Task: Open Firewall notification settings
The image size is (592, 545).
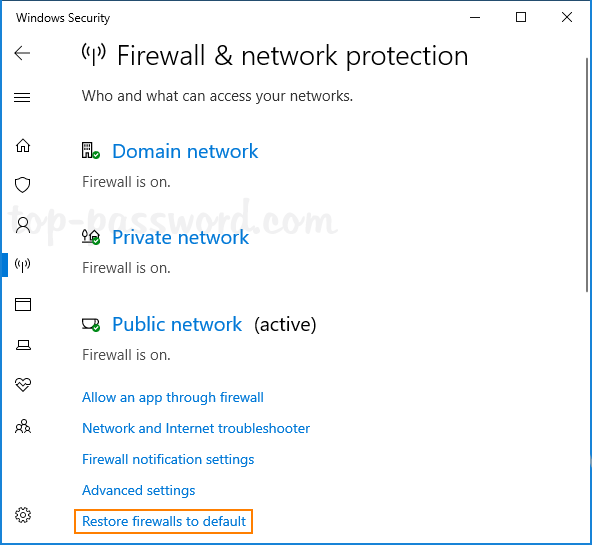Action: point(168,459)
